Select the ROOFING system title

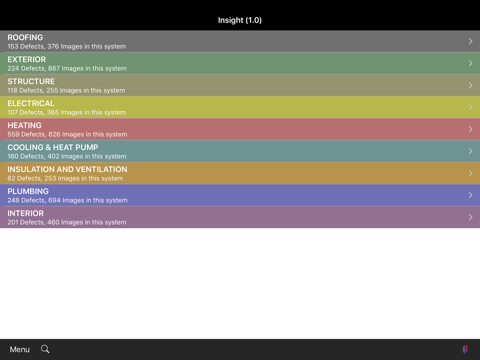25,37
